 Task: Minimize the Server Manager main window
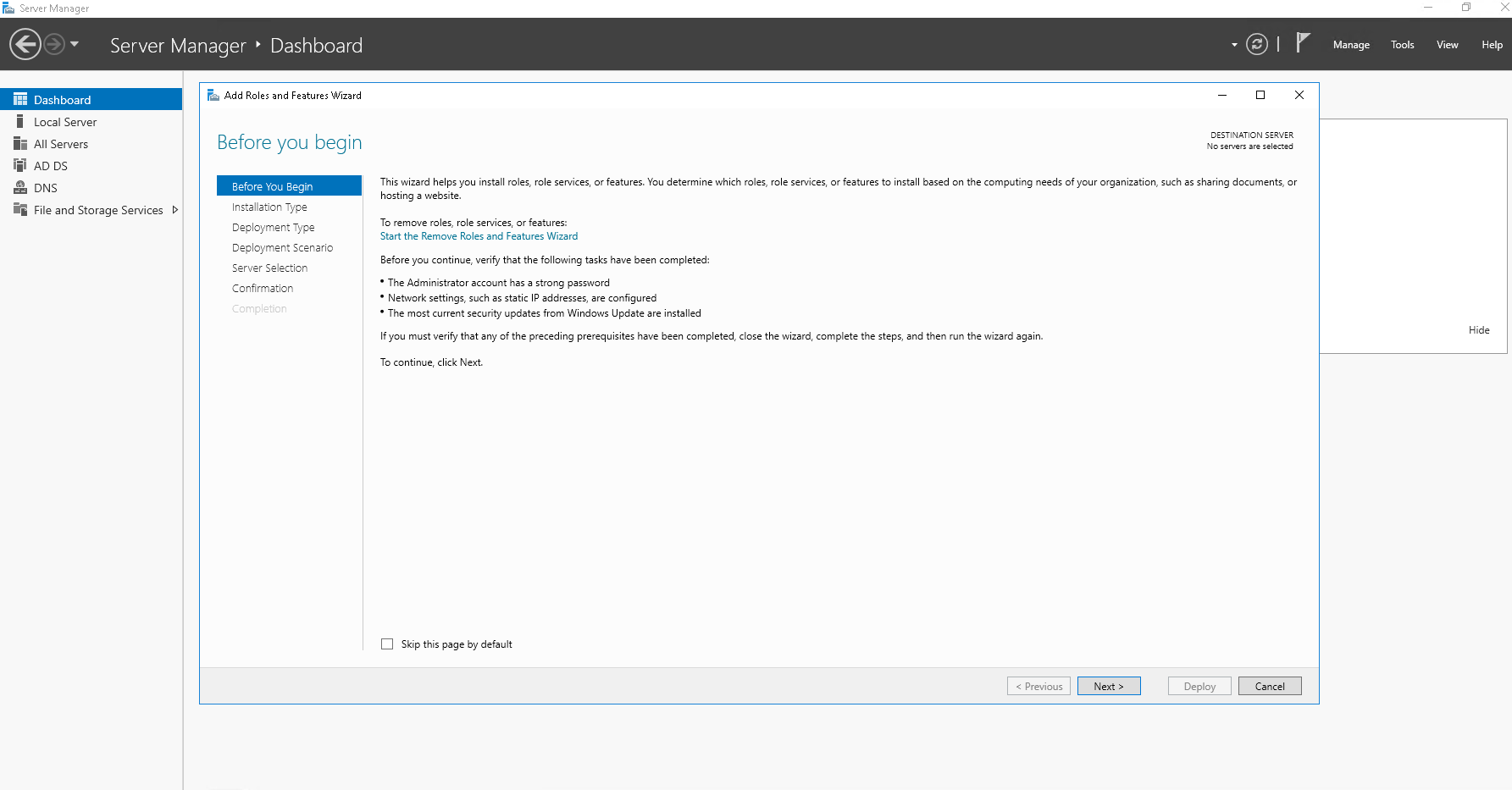1428,8
